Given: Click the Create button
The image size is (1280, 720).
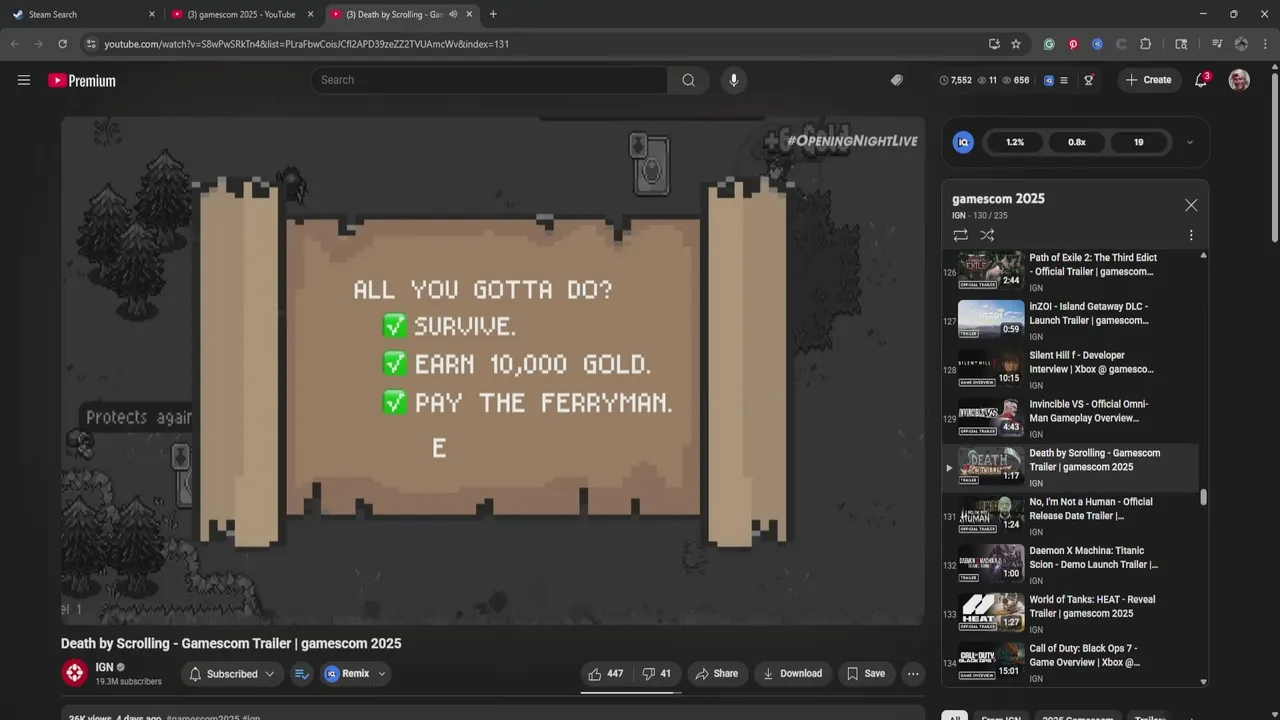Looking at the screenshot, I should click(x=1148, y=80).
